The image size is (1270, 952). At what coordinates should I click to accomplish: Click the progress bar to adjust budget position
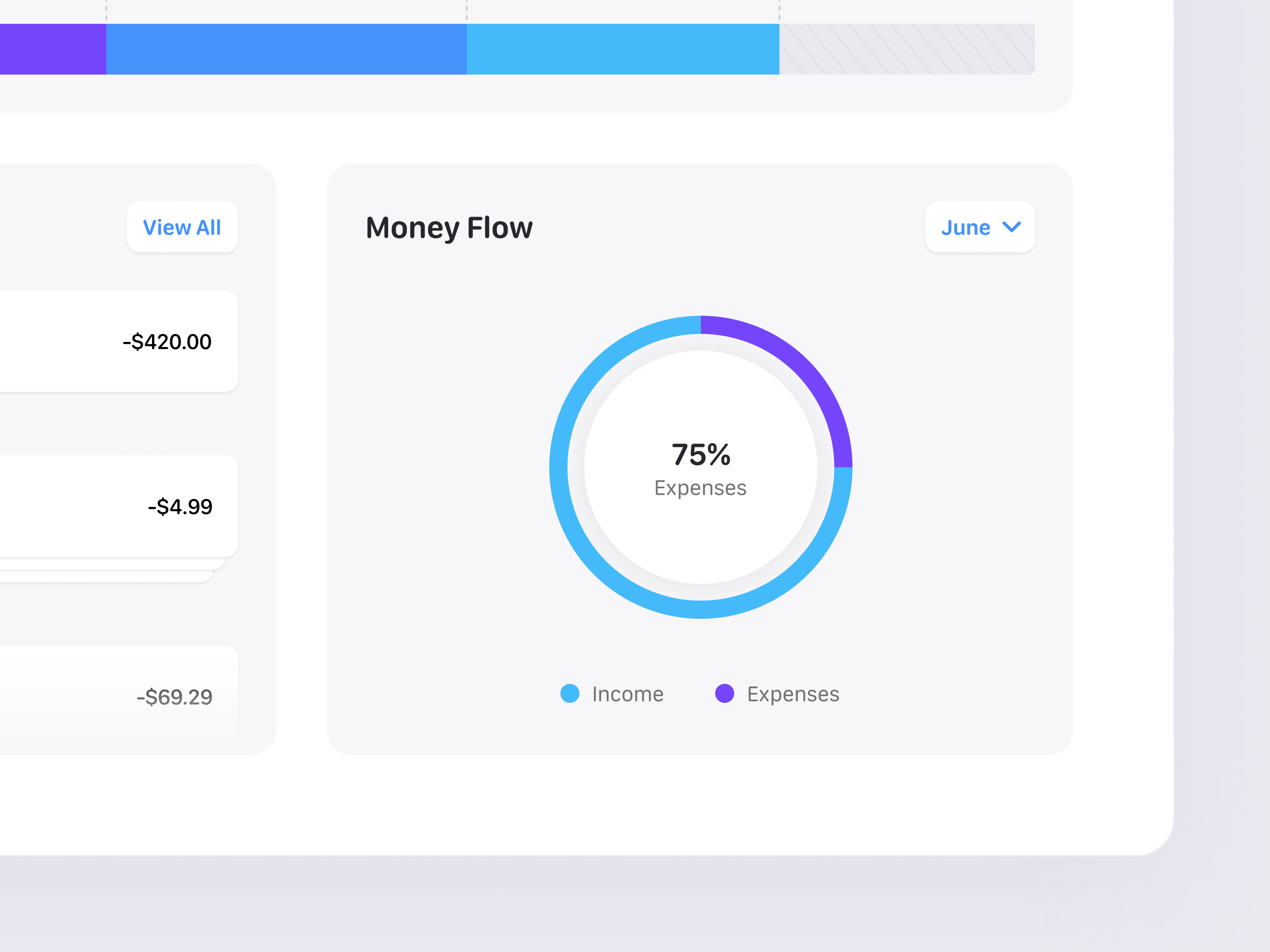[517, 50]
